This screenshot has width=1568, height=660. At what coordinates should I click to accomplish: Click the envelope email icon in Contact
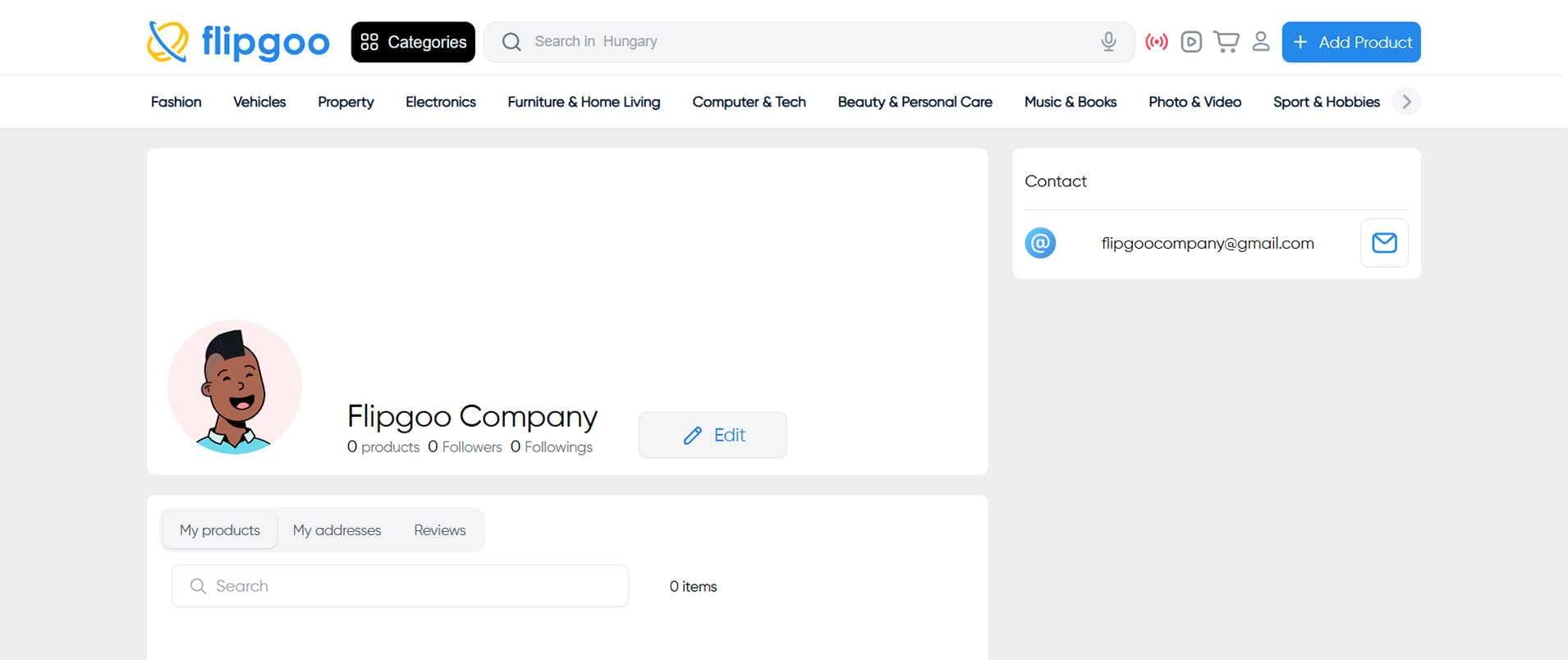[x=1384, y=243]
